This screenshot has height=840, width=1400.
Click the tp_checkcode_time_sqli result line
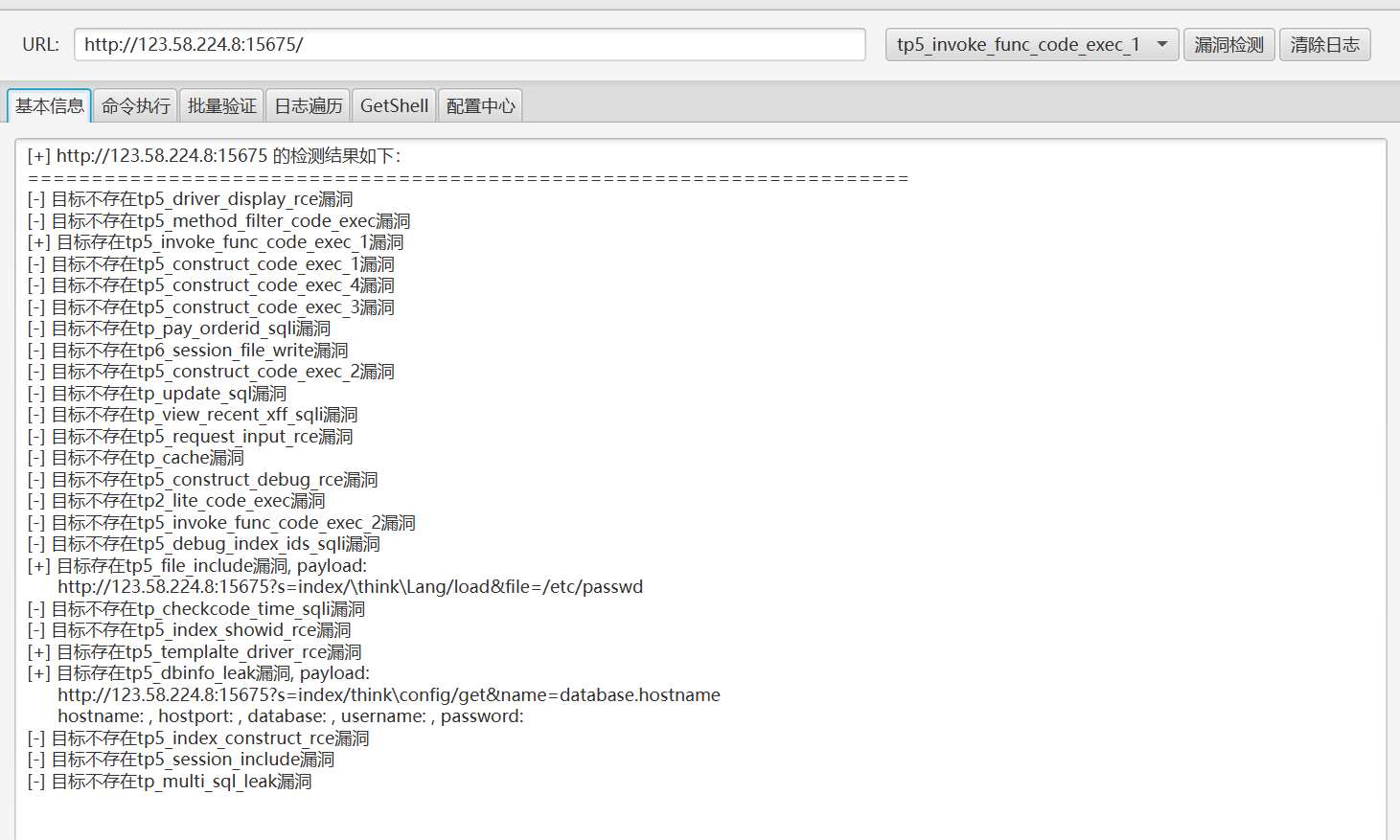pos(196,609)
